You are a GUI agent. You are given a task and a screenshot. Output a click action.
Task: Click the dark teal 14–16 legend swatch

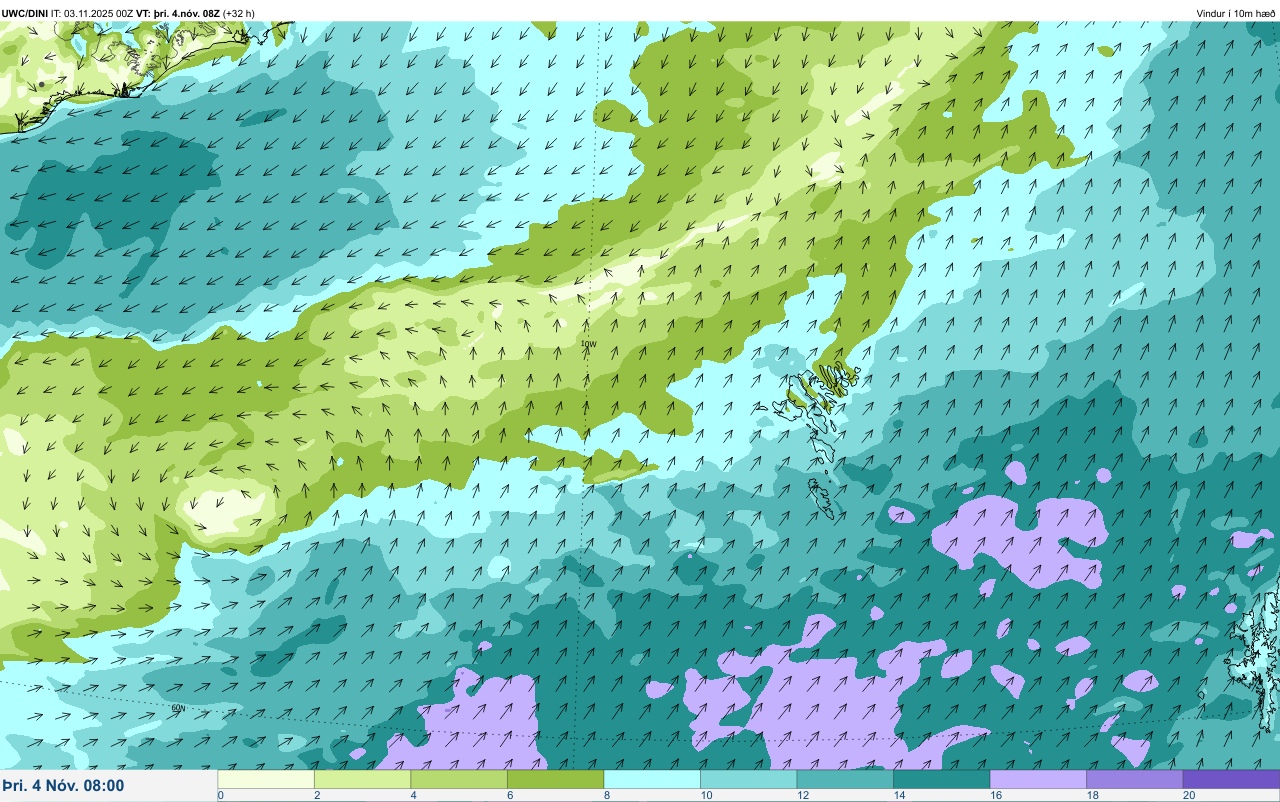(941, 779)
